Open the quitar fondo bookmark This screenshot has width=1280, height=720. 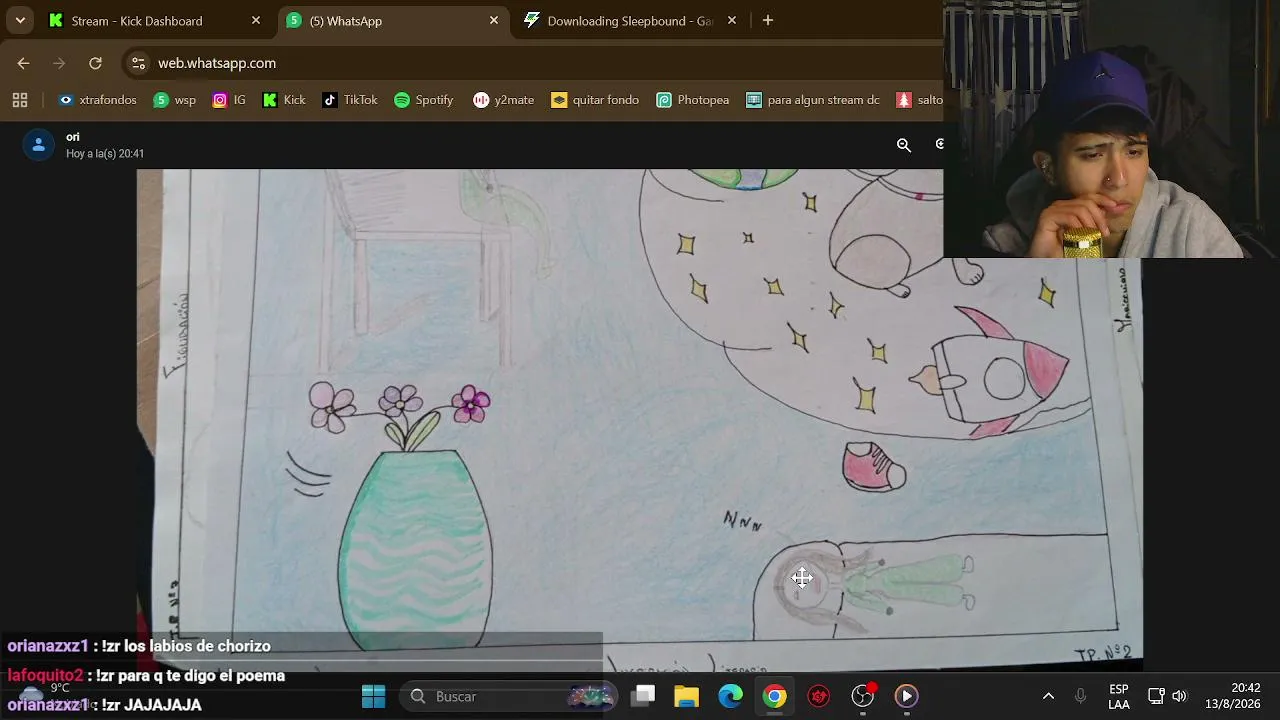[x=595, y=100]
